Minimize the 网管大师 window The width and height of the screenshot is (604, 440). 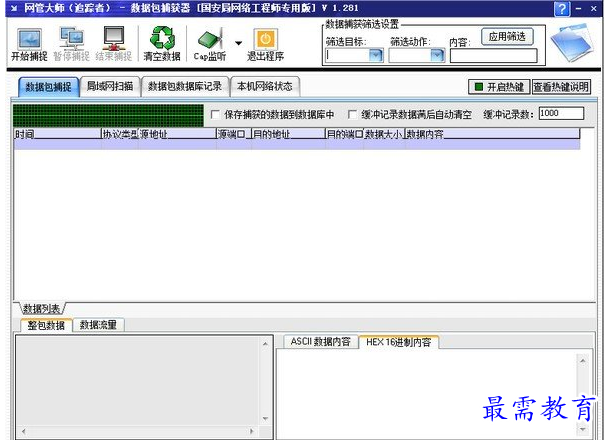point(578,8)
